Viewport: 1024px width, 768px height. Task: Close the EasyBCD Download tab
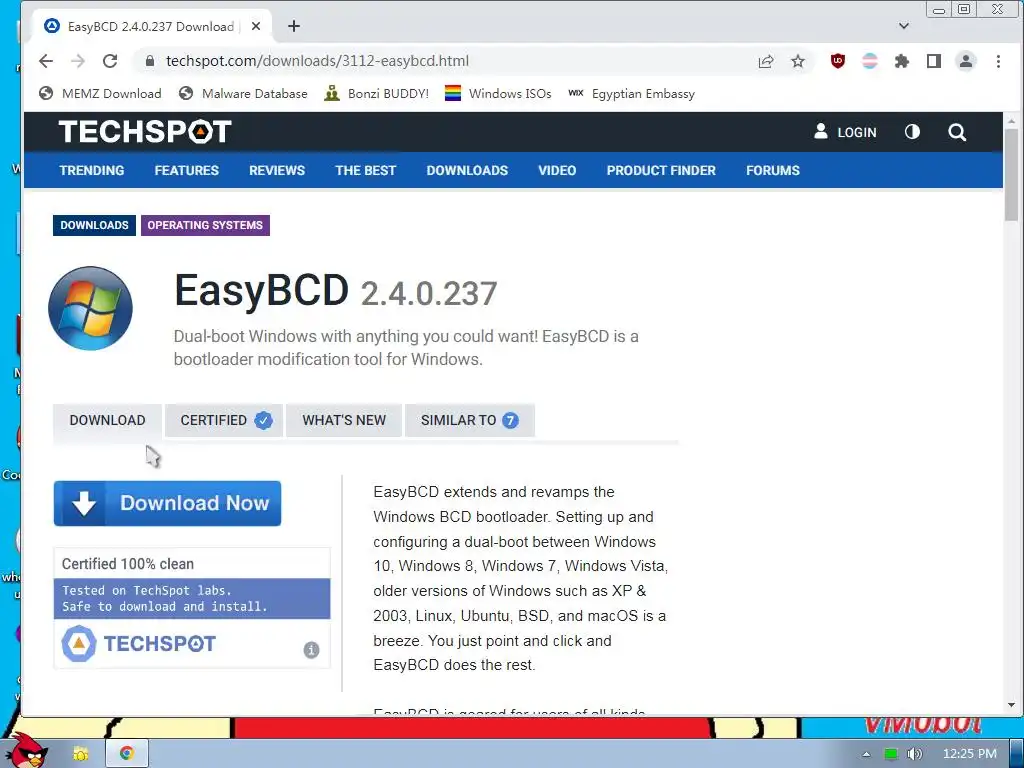pos(256,26)
